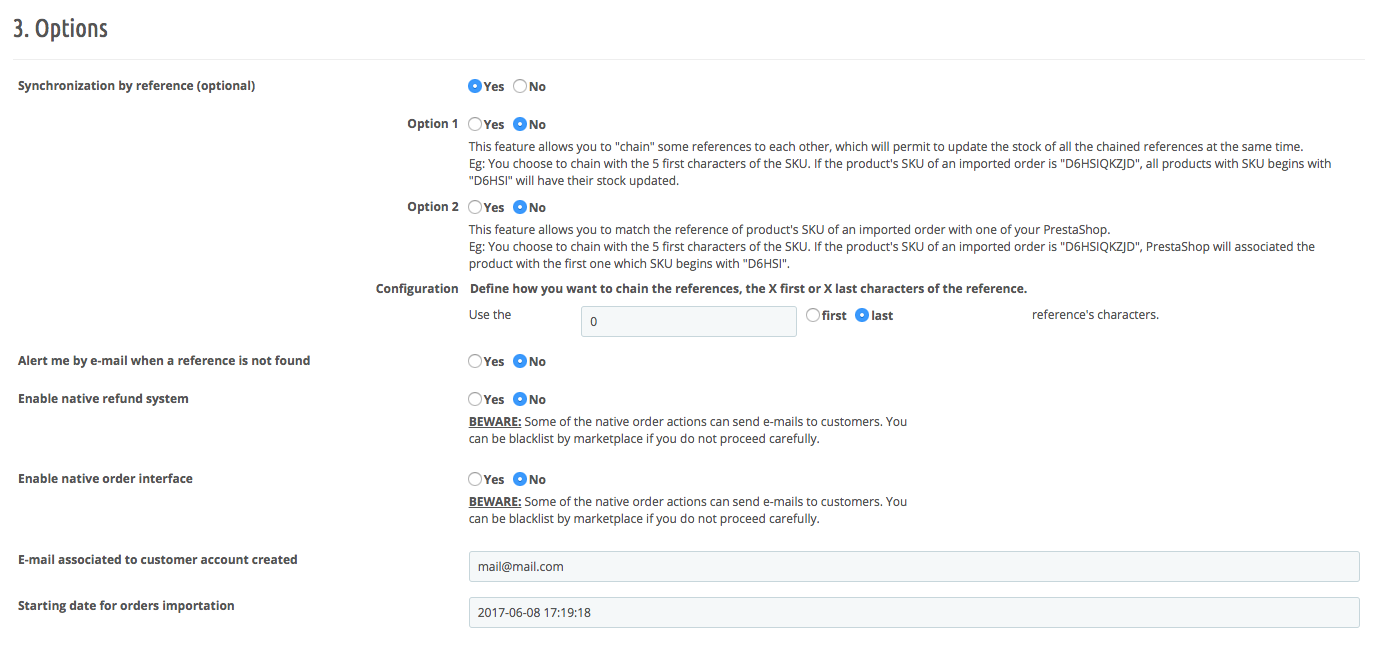1376x654 pixels.
Task: Choose No for Option 2
Action: (520, 207)
